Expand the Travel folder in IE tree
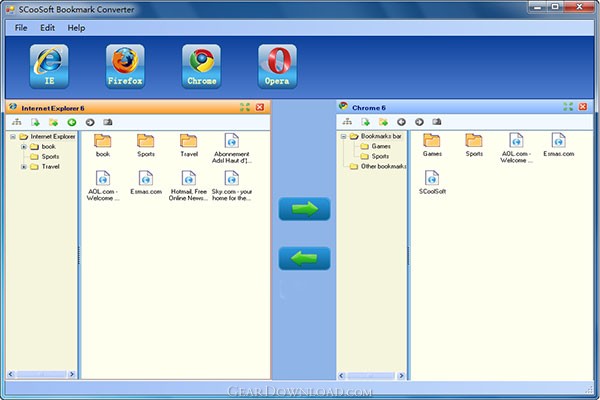The image size is (600, 400). (x=24, y=167)
